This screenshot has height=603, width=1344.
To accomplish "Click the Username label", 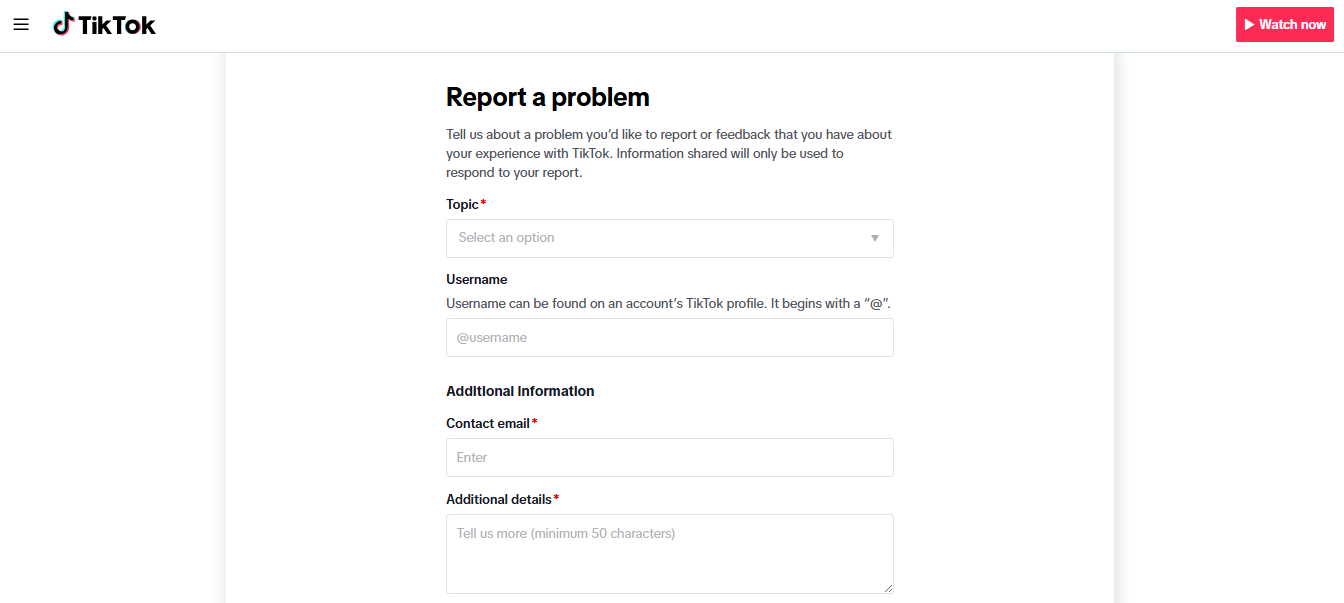I will [477, 279].
